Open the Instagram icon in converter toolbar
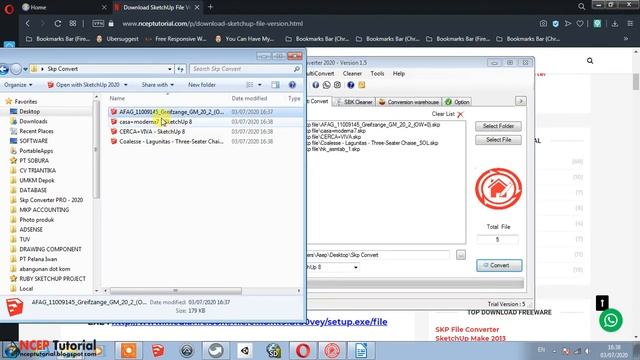 [x=338, y=85]
